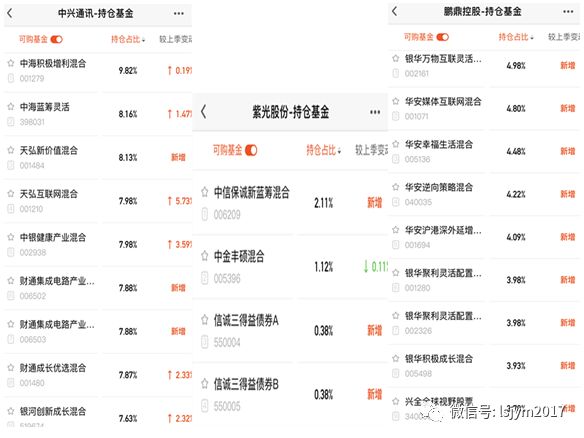Viewport: 584px width, 438px height.
Task: Click fund code 001279
Action: [x=32, y=78]
